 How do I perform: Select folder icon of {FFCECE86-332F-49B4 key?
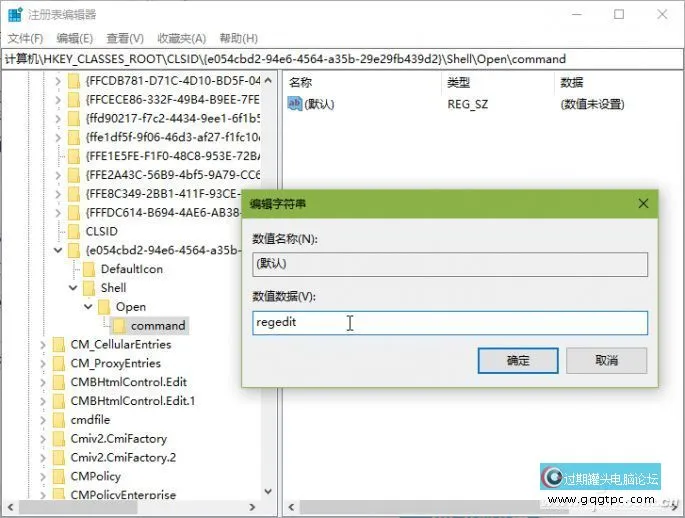[74, 100]
